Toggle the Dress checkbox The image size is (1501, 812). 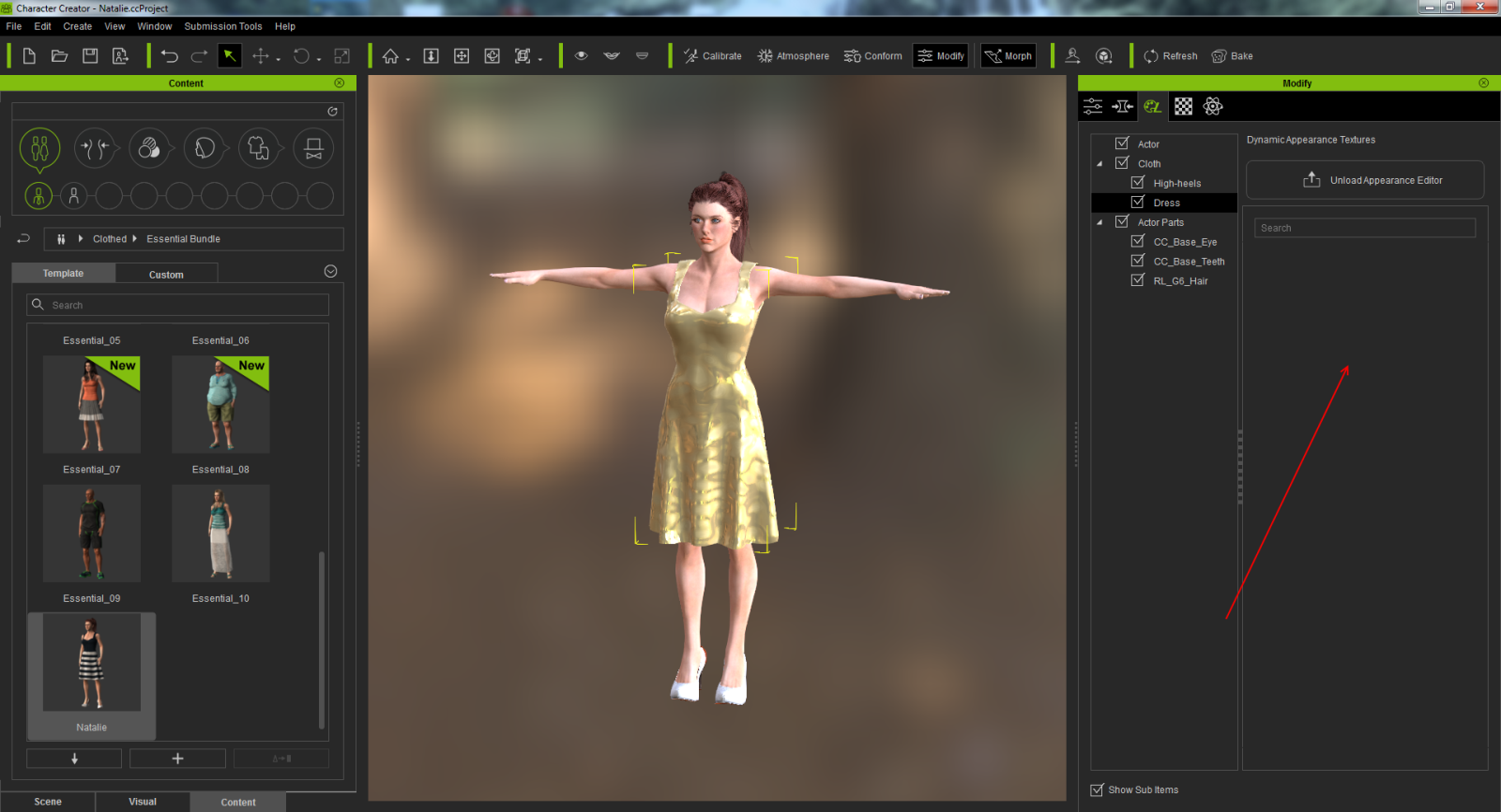click(x=1138, y=203)
